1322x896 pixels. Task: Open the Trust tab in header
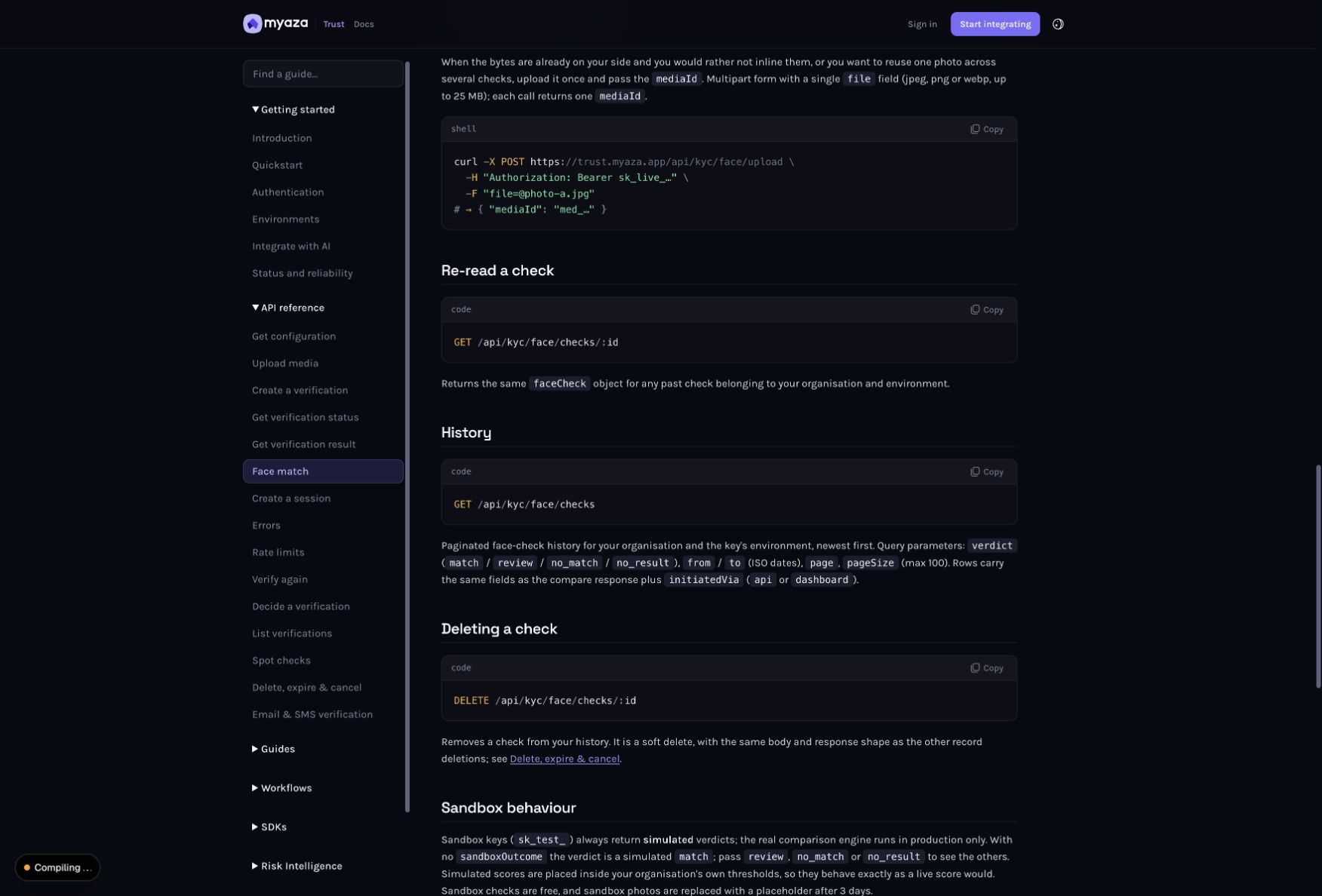pyautogui.click(x=334, y=24)
